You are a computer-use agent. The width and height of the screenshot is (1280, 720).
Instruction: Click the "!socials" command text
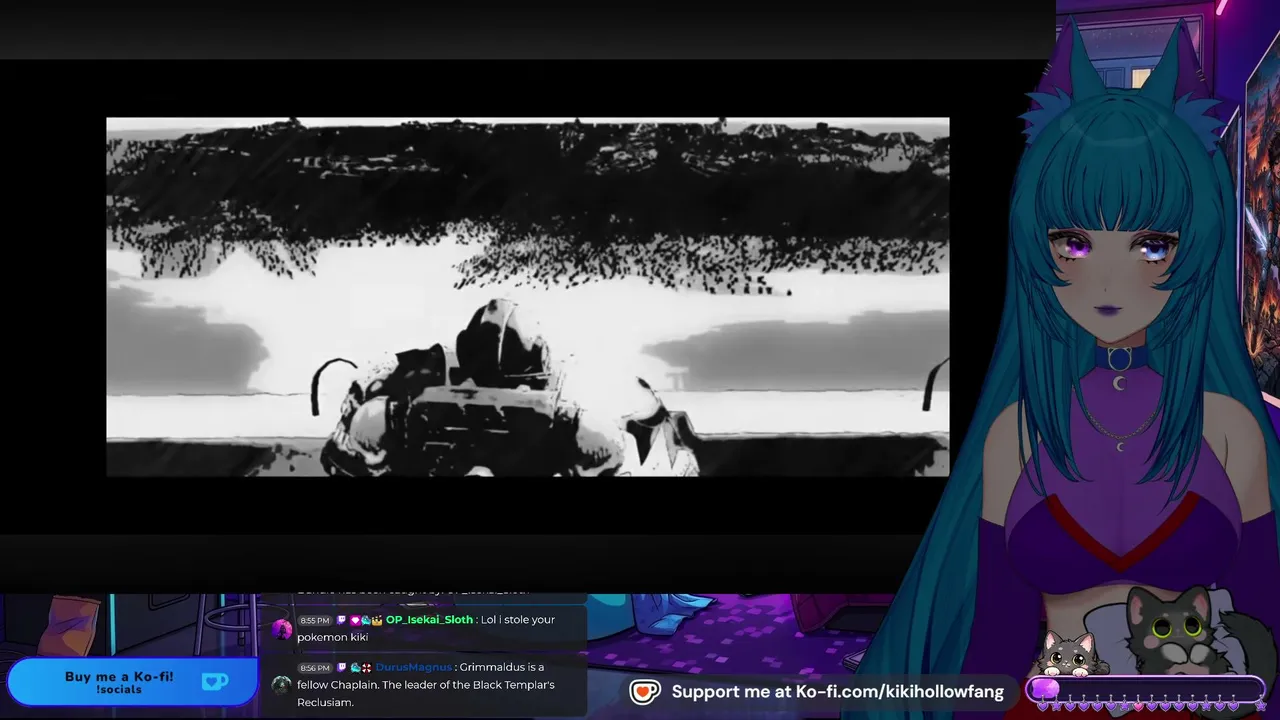coord(119,690)
